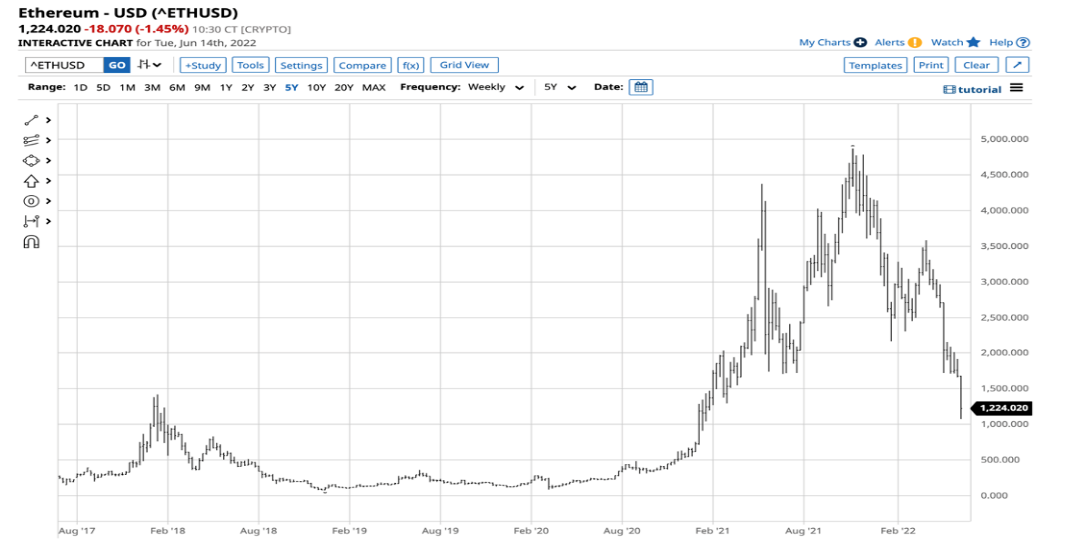Set range to 6M

pos(177,87)
